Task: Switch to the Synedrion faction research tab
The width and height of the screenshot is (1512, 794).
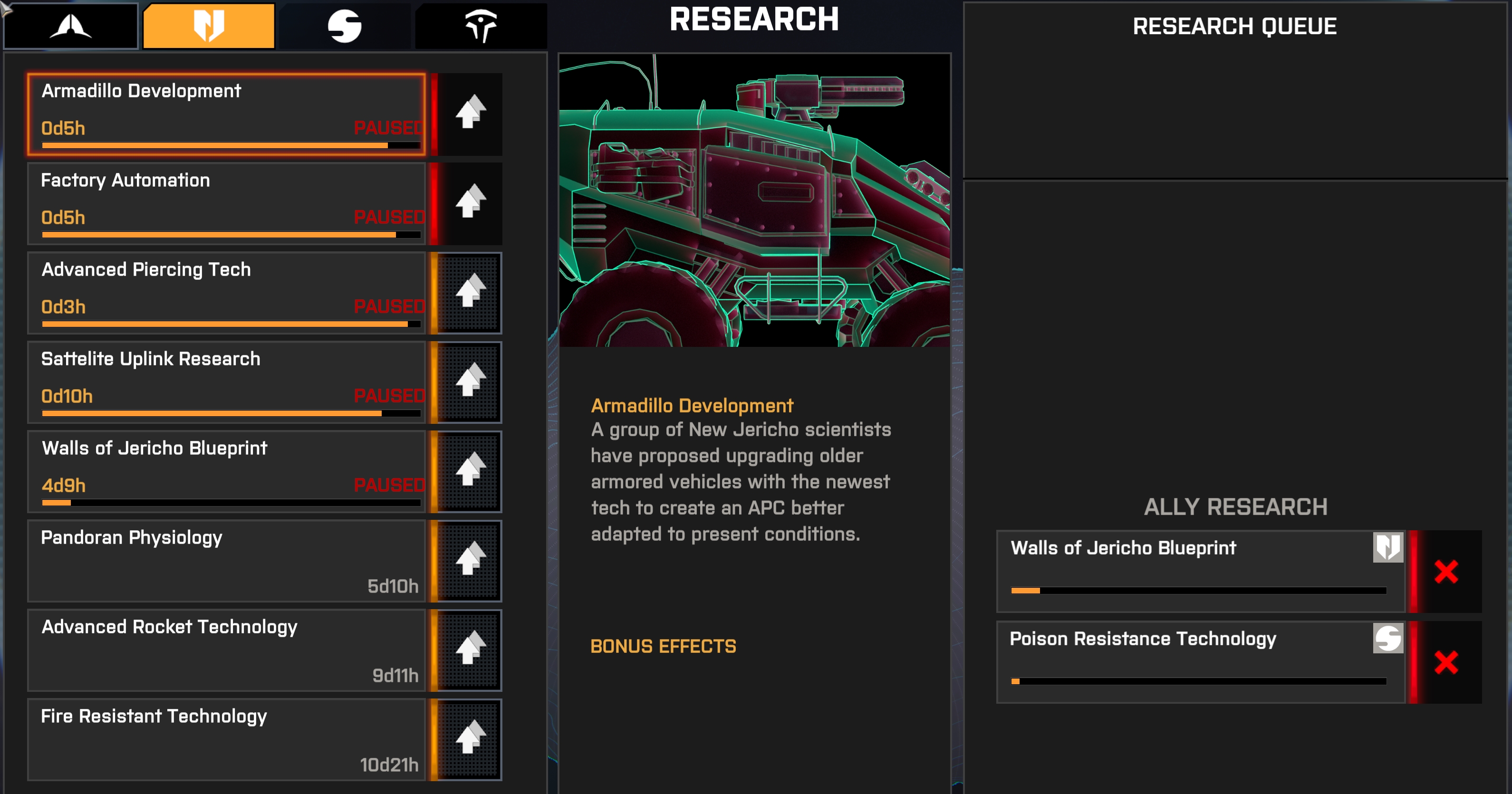Action: point(345,26)
